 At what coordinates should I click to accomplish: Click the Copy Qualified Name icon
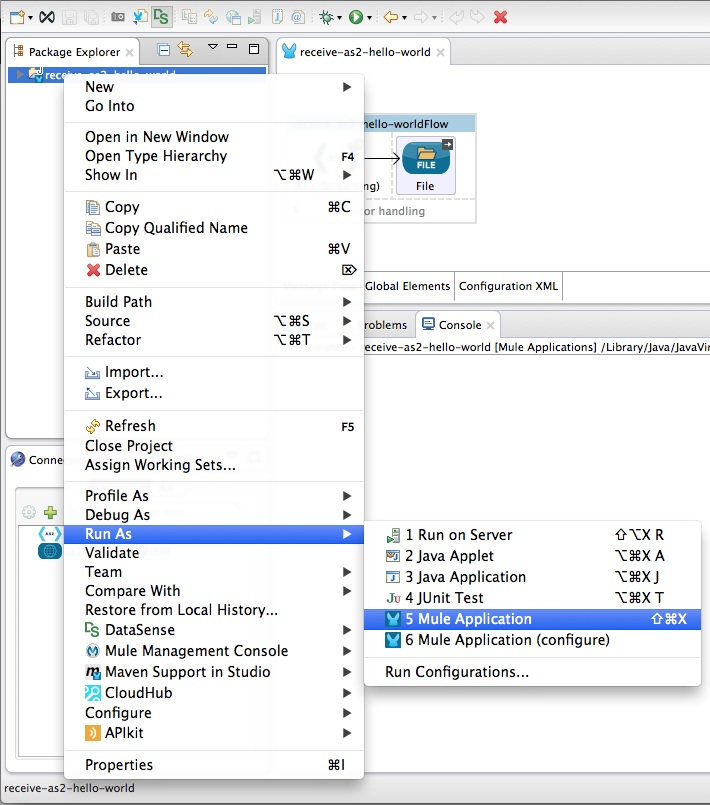[93, 228]
